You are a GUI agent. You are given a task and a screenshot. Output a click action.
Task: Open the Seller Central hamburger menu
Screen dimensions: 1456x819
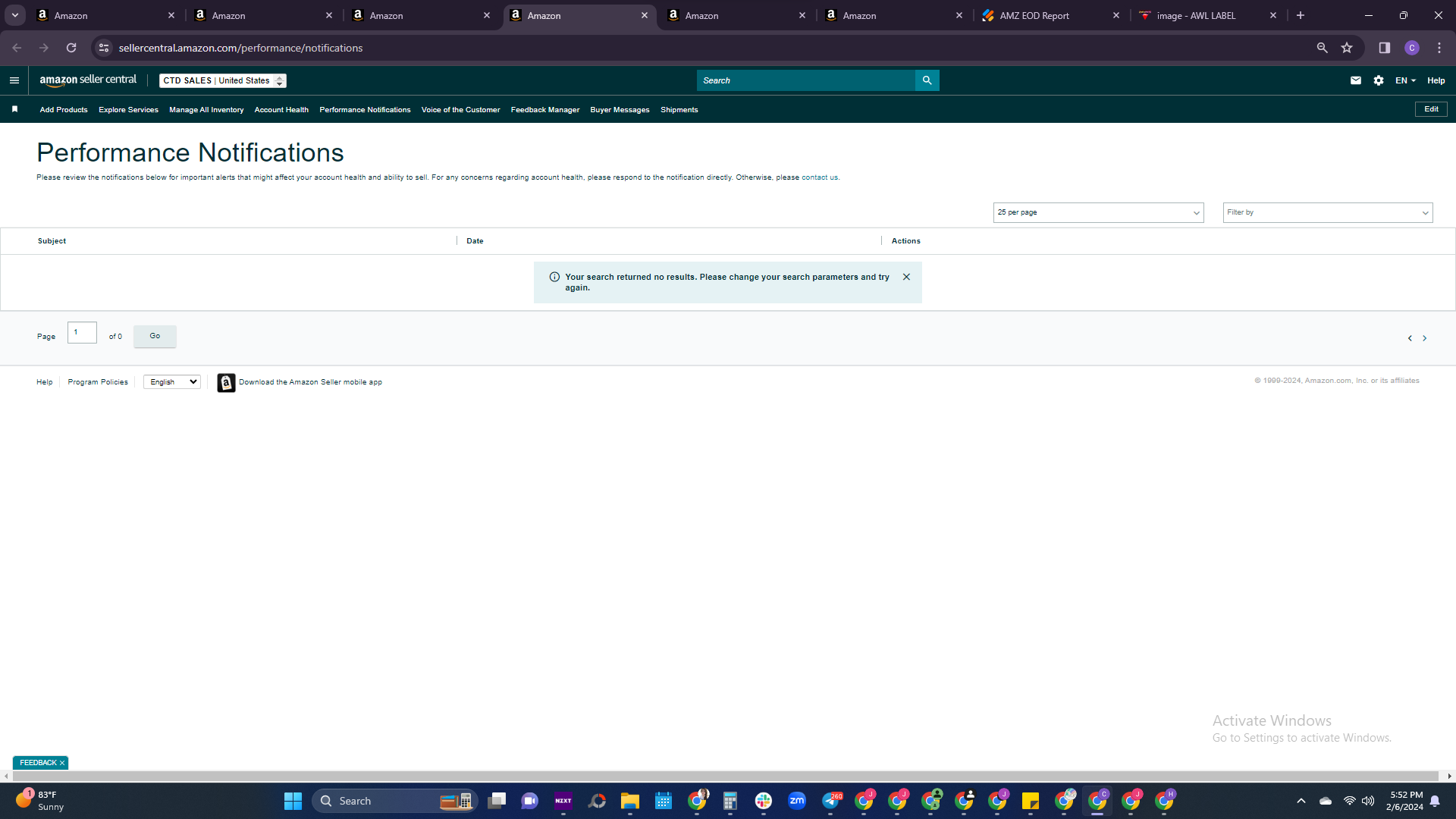[14, 80]
